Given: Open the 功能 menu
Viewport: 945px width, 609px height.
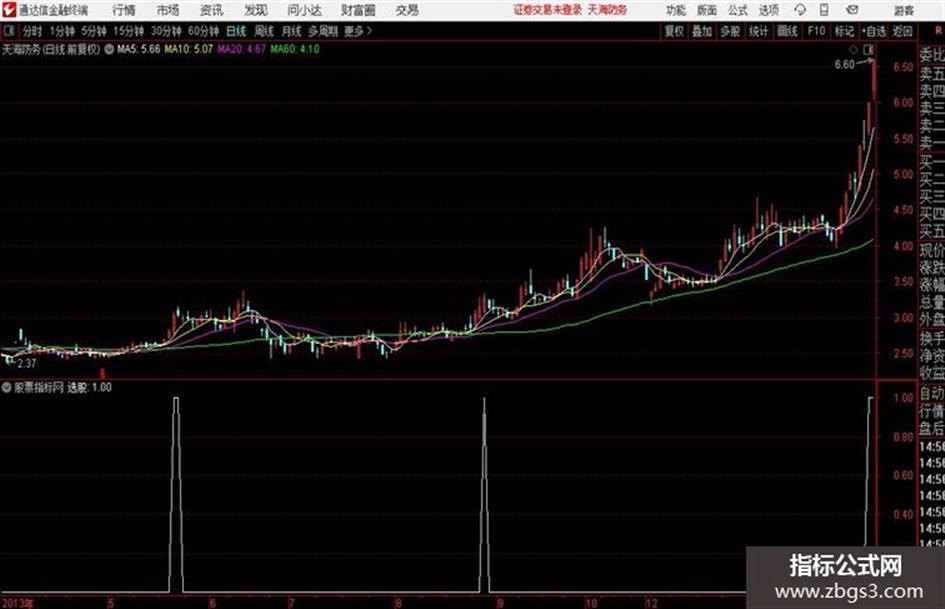Looking at the screenshot, I should pyautogui.click(x=676, y=10).
